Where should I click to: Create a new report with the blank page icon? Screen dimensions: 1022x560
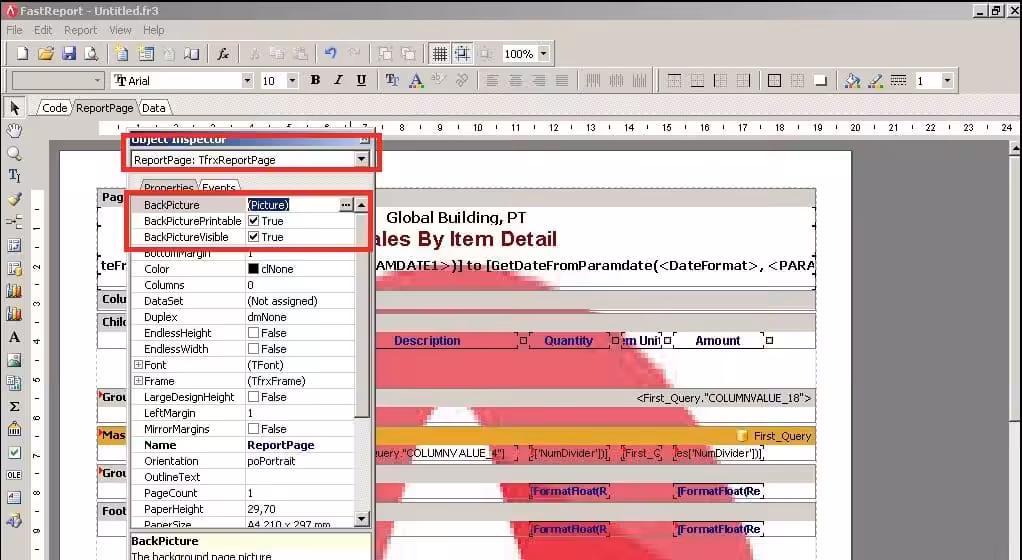(x=22, y=54)
